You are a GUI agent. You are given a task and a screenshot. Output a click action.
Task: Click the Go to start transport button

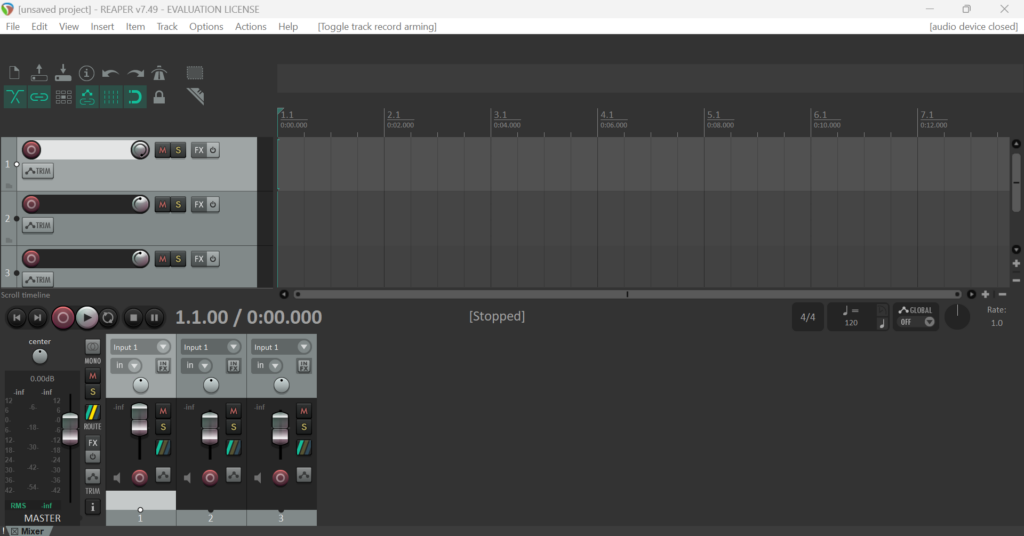16,317
